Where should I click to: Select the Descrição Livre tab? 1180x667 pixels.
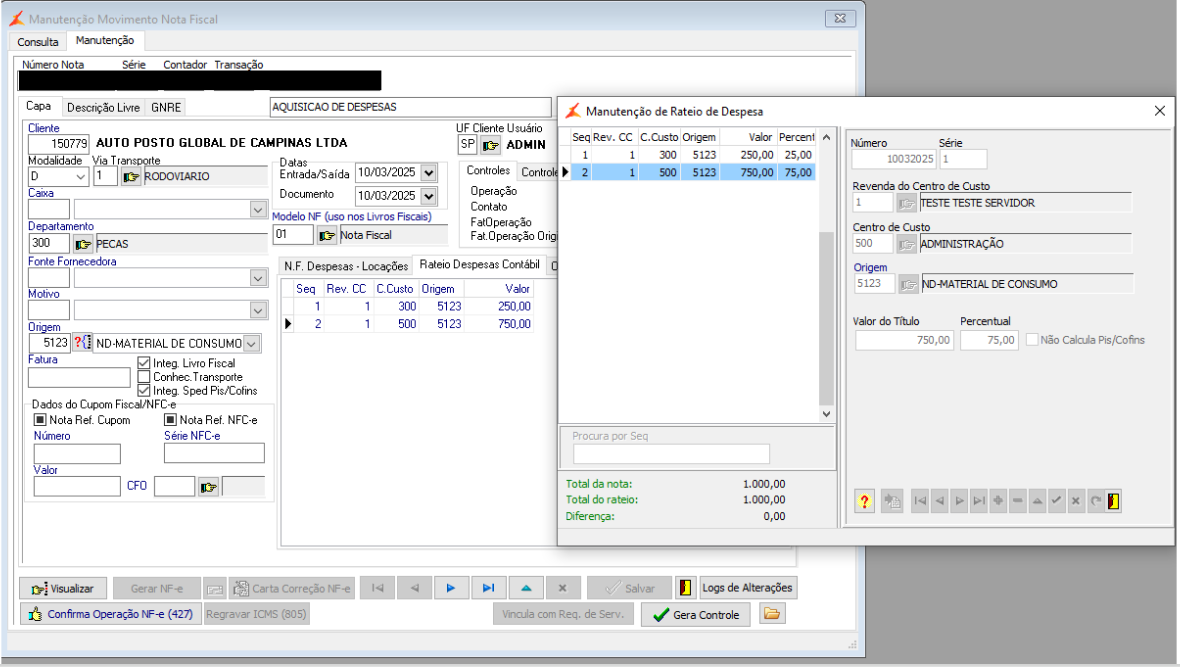103,108
